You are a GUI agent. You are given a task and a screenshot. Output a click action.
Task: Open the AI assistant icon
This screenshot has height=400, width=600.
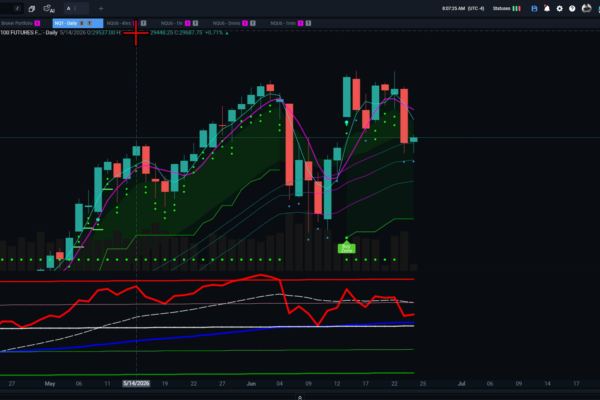coord(49,8)
